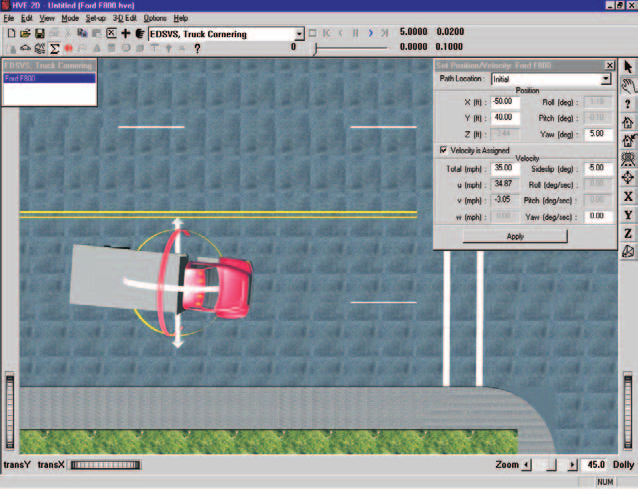Open the Mode menu

tap(70, 18)
